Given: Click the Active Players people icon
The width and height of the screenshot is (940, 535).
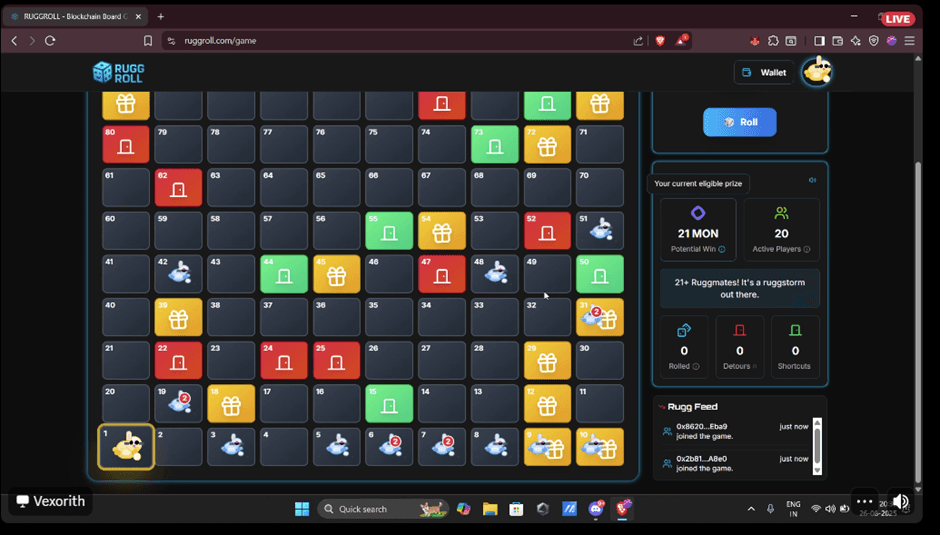Looking at the screenshot, I should click(781, 213).
